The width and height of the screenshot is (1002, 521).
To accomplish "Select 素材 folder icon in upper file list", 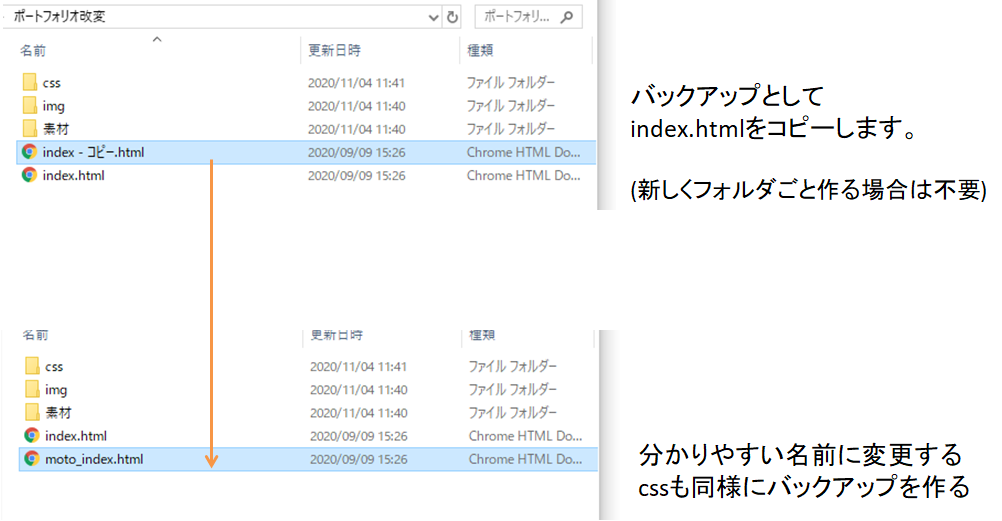I will 29,128.
